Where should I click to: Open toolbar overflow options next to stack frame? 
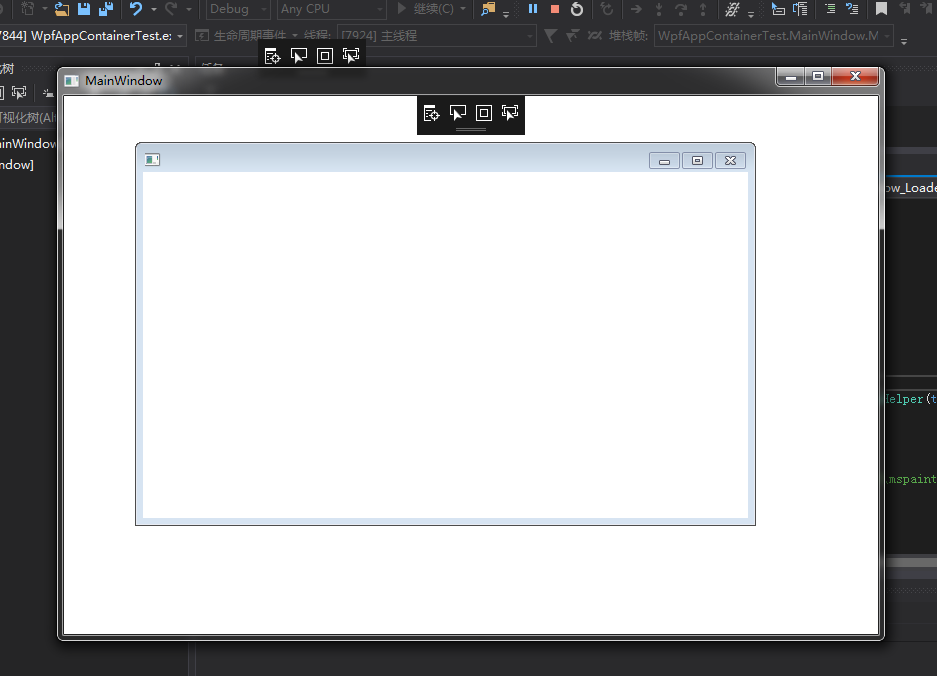[x=904, y=41]
